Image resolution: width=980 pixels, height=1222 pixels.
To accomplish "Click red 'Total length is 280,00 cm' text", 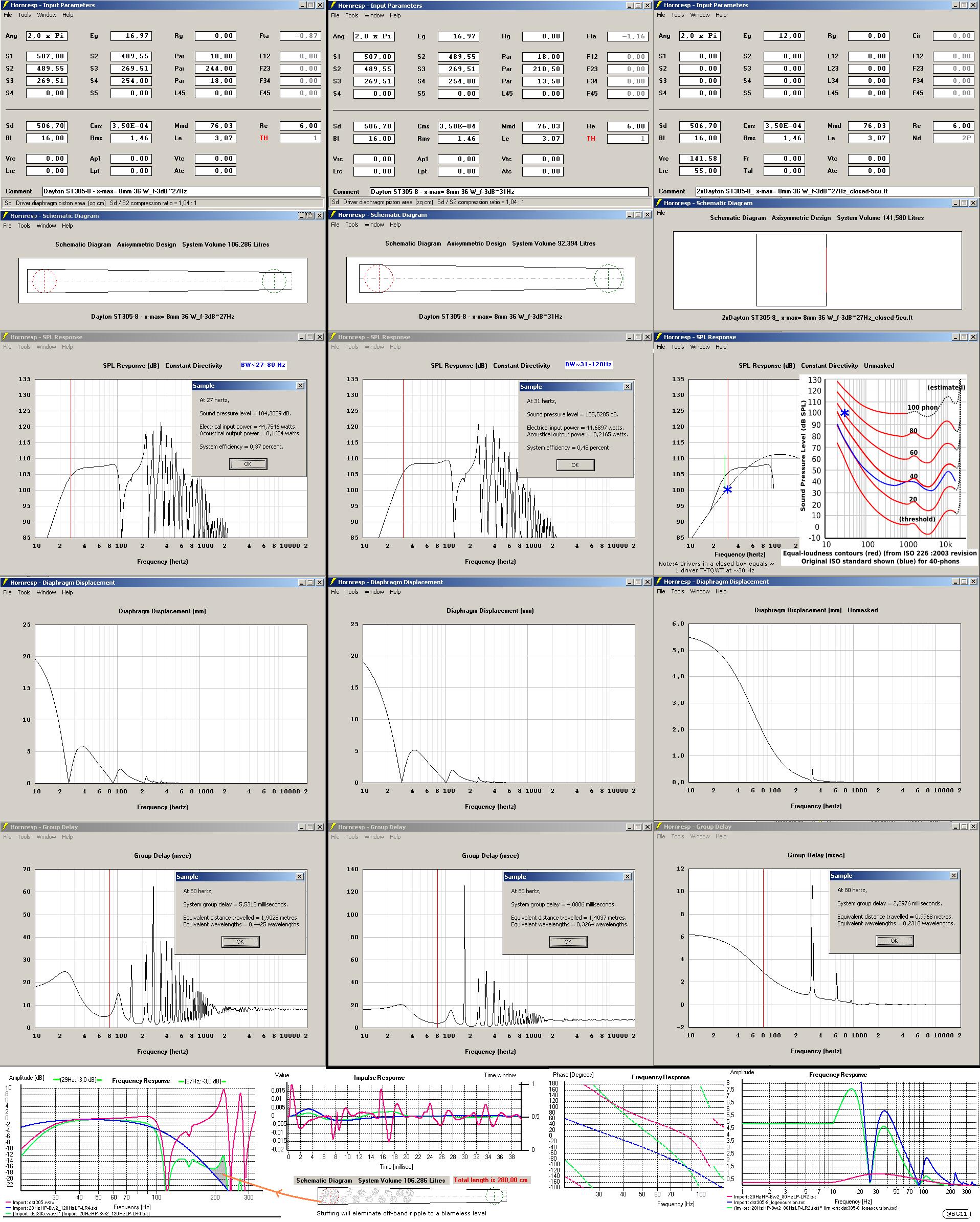I will click(491, 1180).
